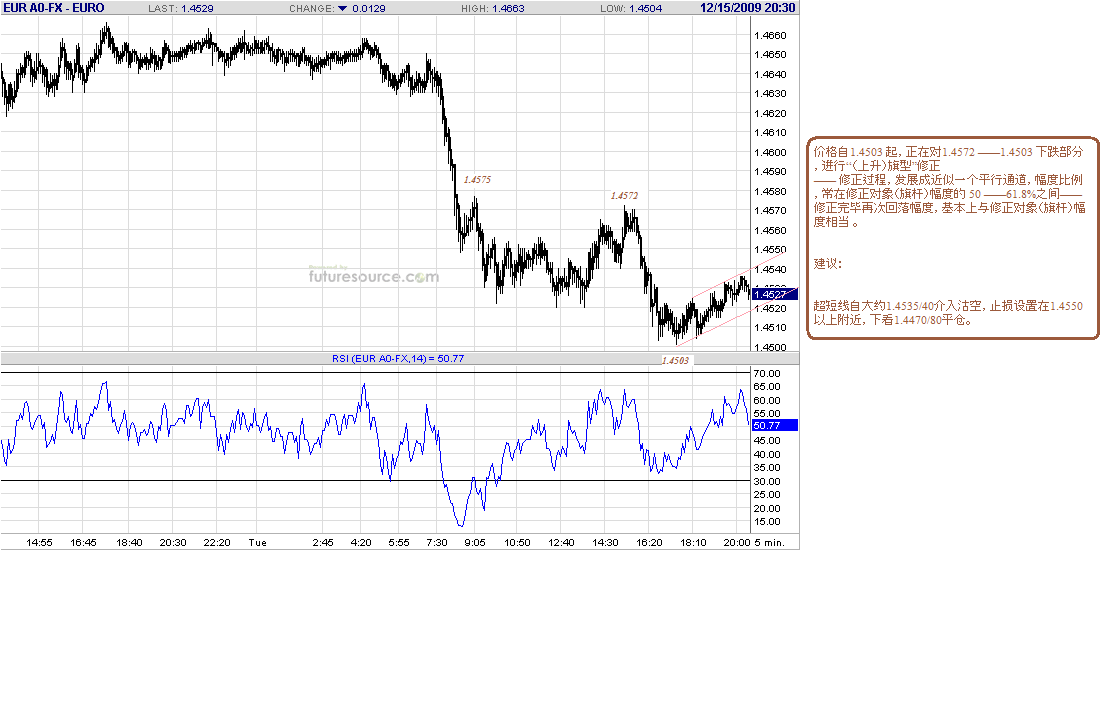Click the 5 min. interval label
Viewport: 1106px width, 715px height.
(770, 542)
